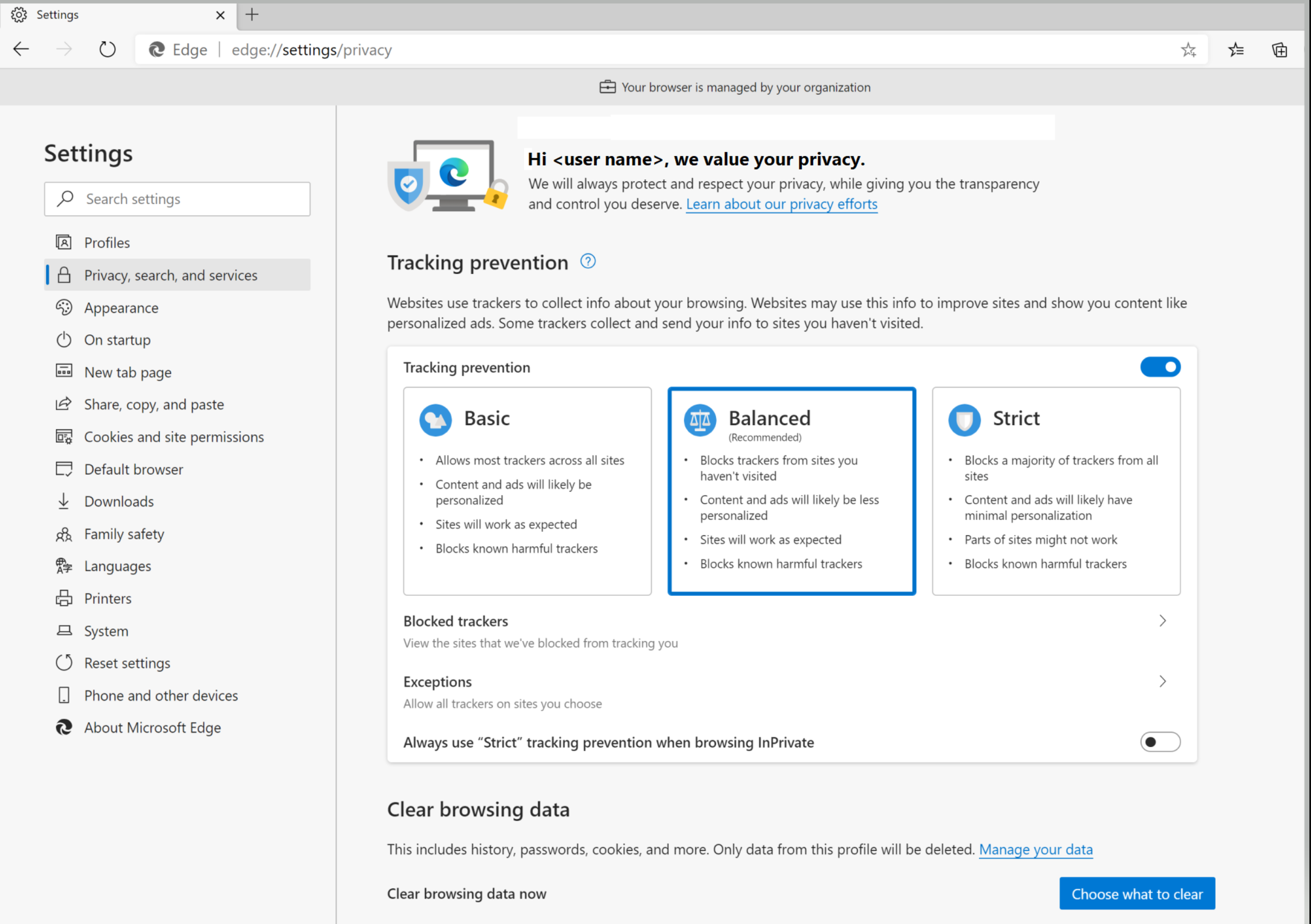Click the Family safety icon in sidebar
The height and width of the screenshot is (924, 1311).
pyautogui.click(x=64, y=534)
